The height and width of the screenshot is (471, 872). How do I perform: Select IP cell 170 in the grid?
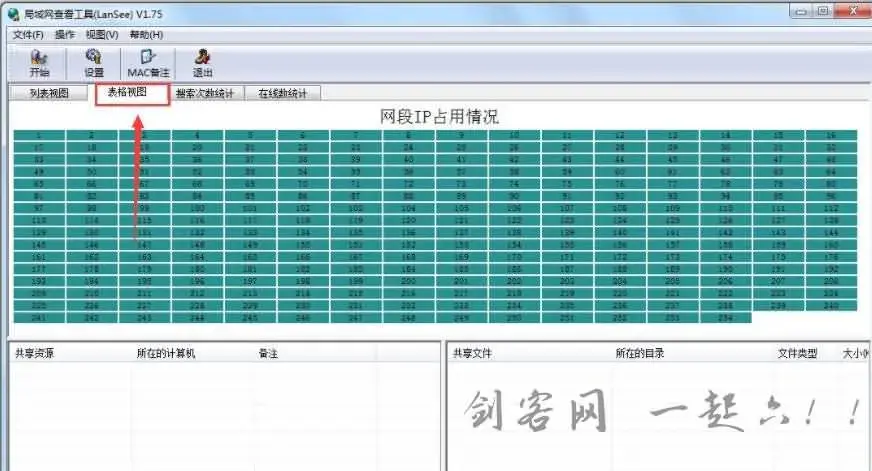(514, 257)
